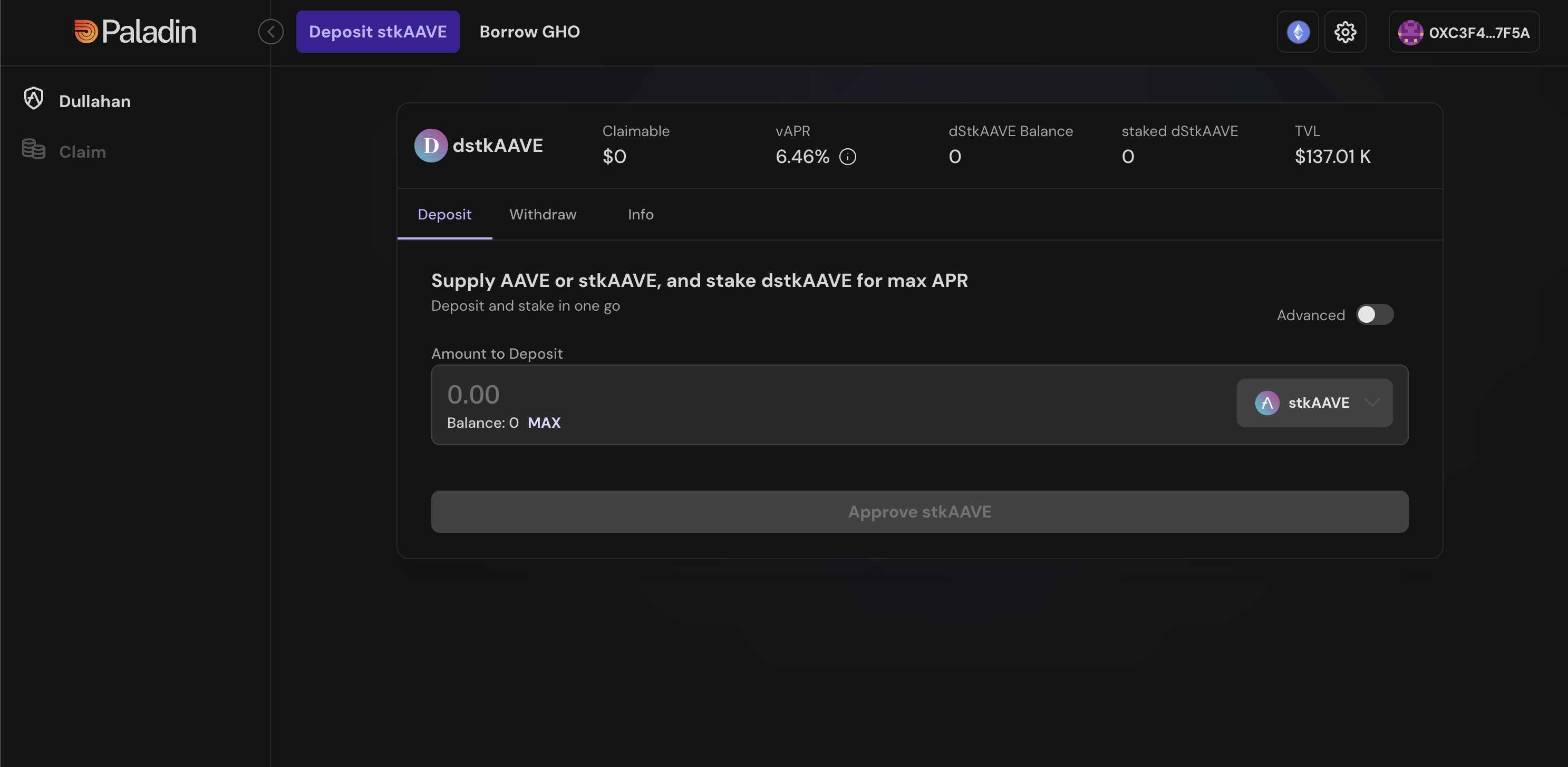The height and width of the screenshot is (767, 1568).
Task: Click the Dullahan shield icon in sidebar
Action: tap(33, 99)
